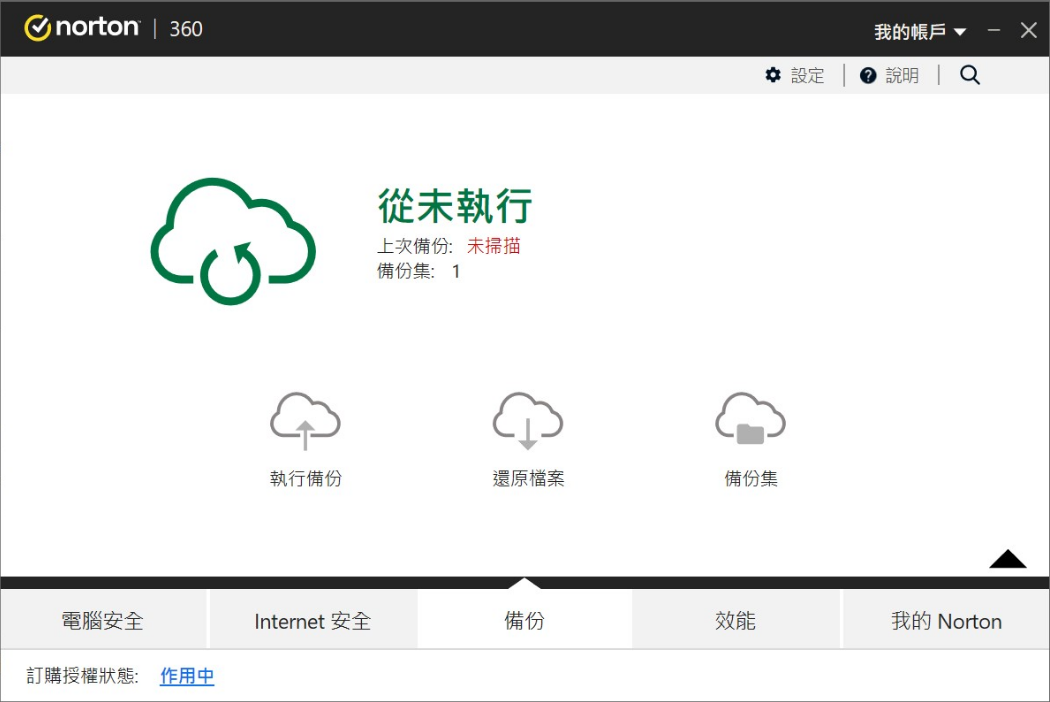
Task: Click the 還原檔案 cloud download icon
Action: pos(528,421)
